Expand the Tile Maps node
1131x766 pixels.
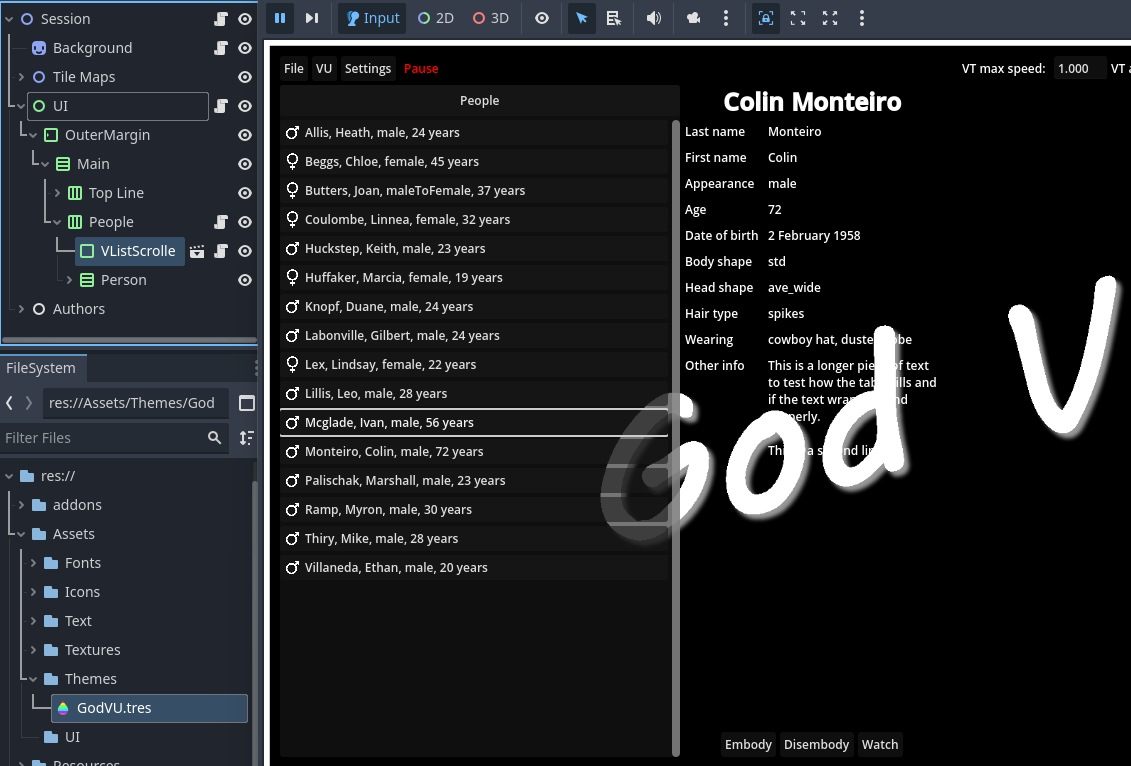(20, 76)
